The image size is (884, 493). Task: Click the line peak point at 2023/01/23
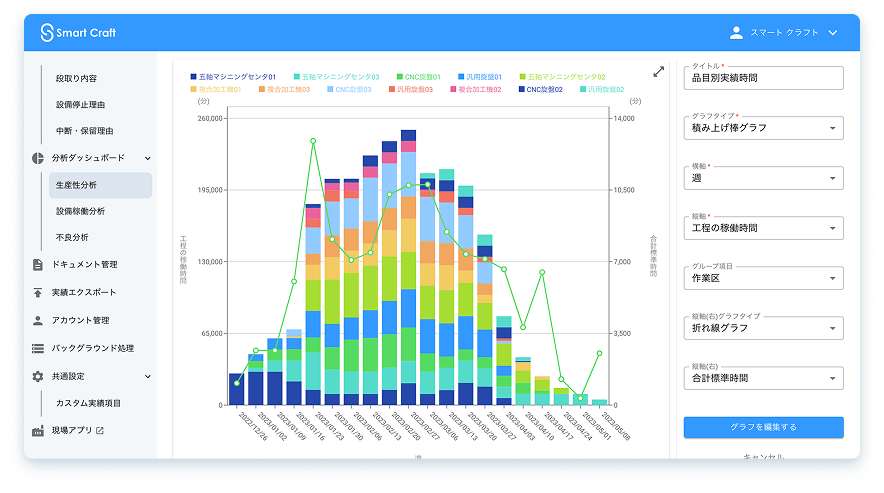tap(313, 141)
